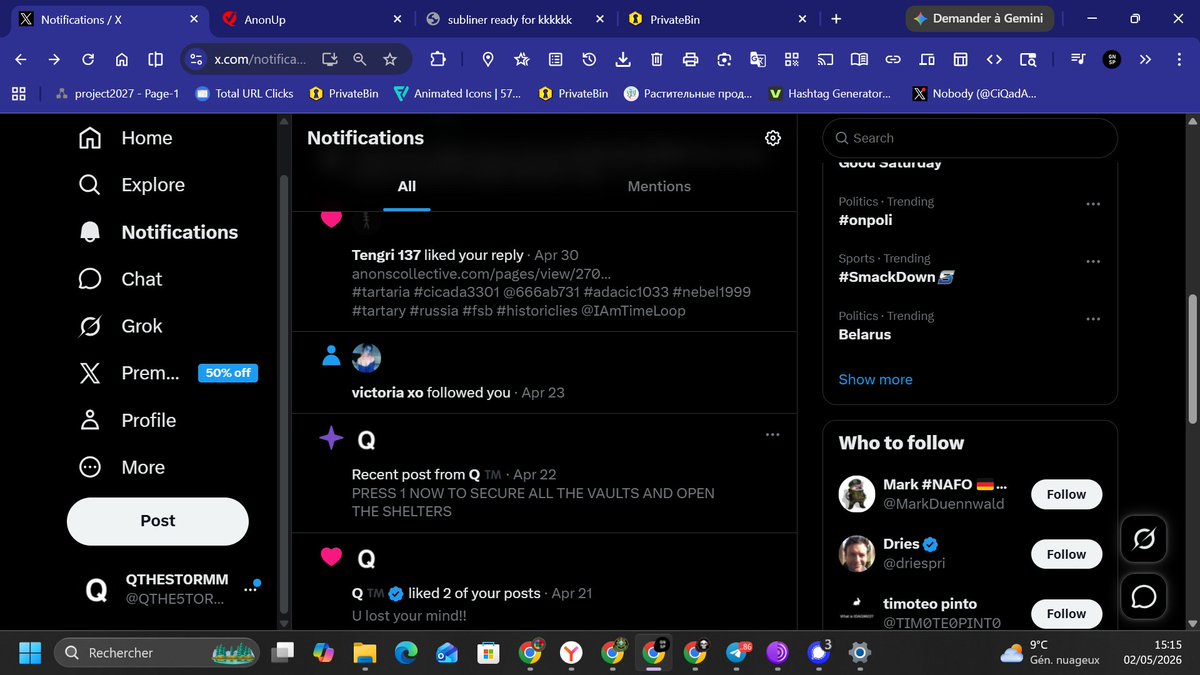Viewport: 1200px width, 675px height.
Task: Bookmark this page with star icon
Action: click(x=390, y=59)
